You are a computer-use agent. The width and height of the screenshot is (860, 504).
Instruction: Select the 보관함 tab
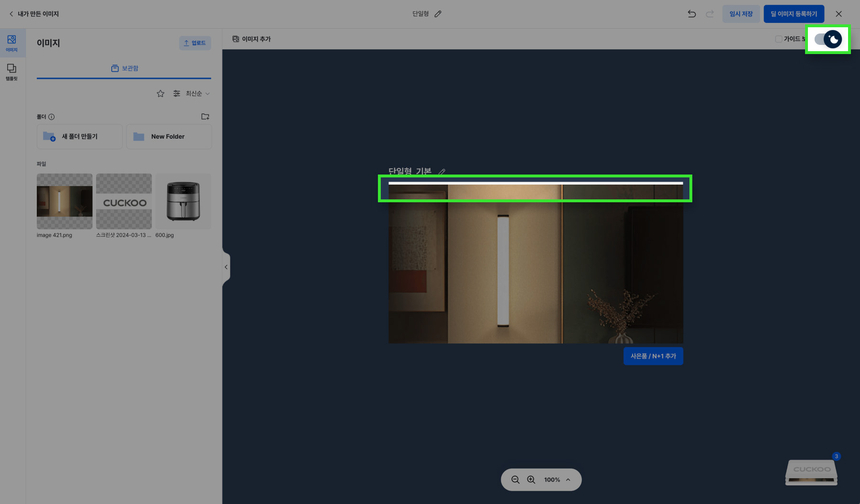click(124, 69)
